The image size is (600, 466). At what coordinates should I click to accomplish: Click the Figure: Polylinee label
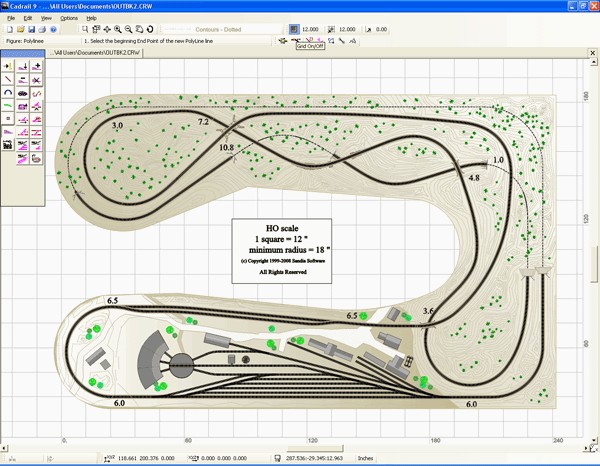pos(25,41)
